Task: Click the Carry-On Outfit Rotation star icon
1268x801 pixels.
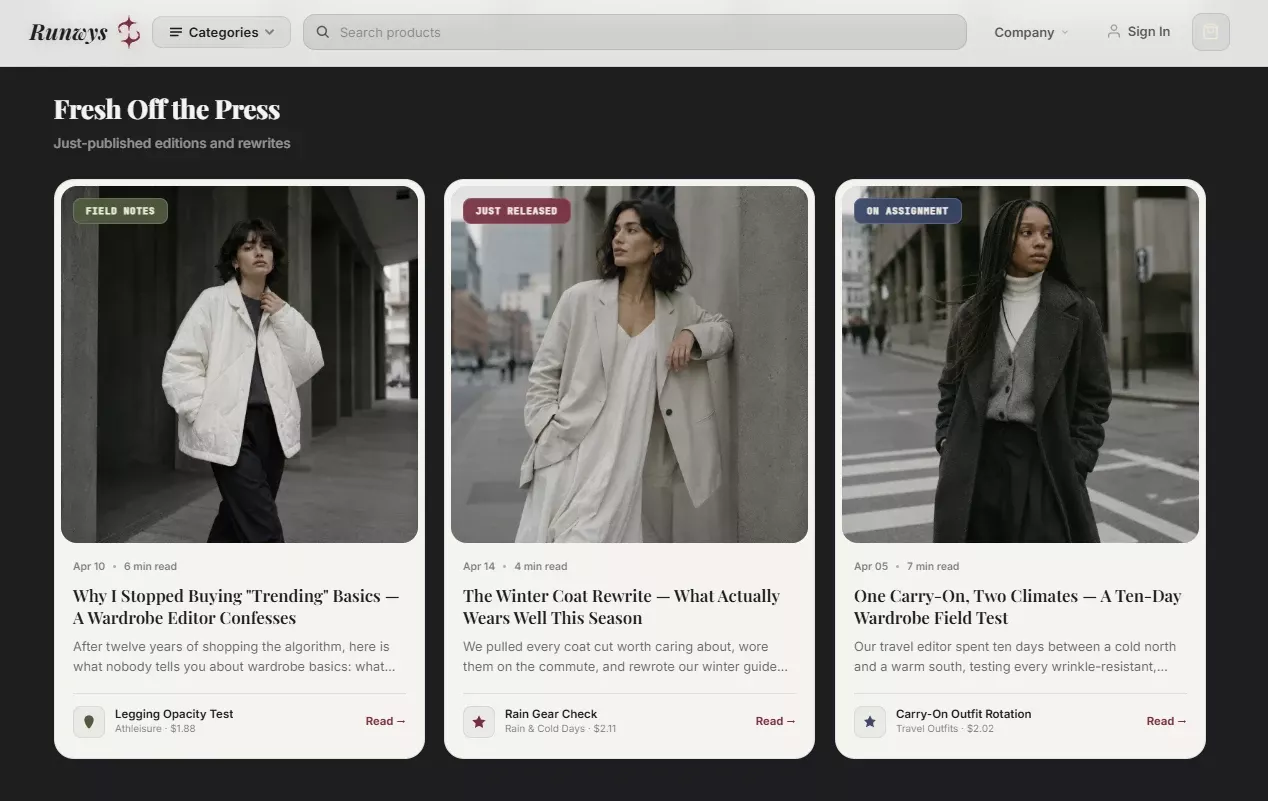Action: (x=870, y=722)
